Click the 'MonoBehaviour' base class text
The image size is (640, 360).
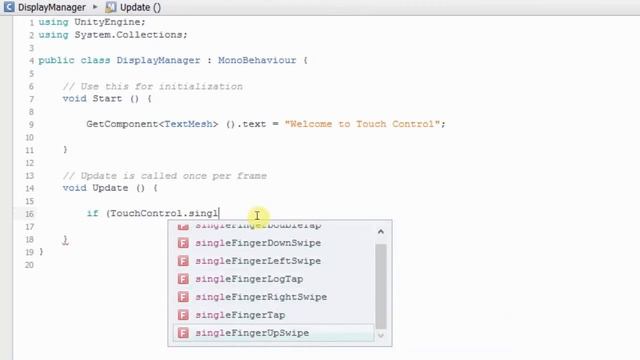pyautogui.click(x=257, y=60)
